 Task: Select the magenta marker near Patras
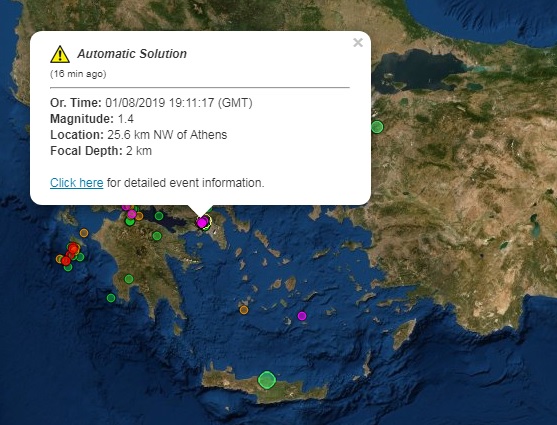tap(132, 214)
